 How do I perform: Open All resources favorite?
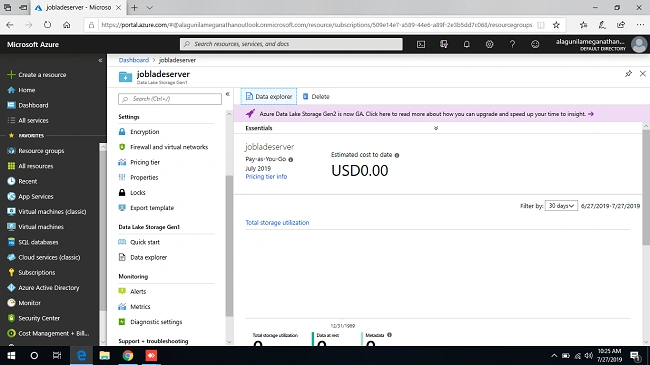pos(31,166)
